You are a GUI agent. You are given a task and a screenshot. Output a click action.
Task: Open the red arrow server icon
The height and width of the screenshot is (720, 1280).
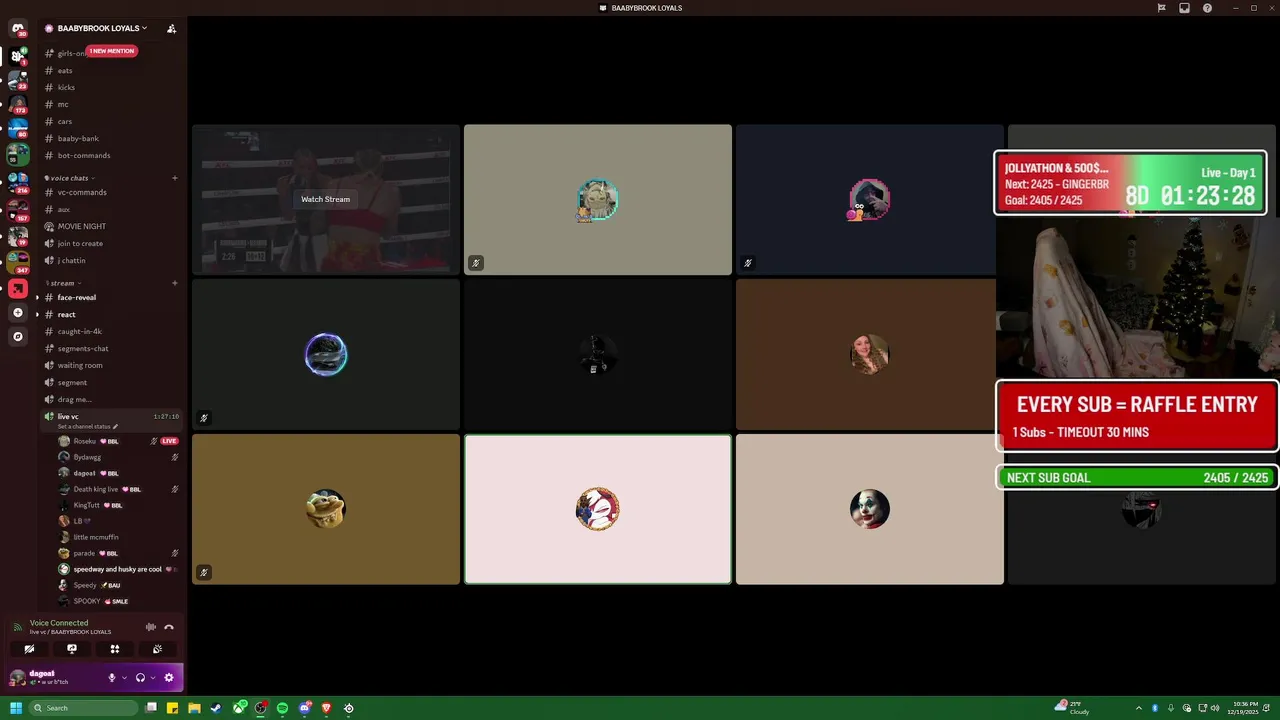[18, 289]
